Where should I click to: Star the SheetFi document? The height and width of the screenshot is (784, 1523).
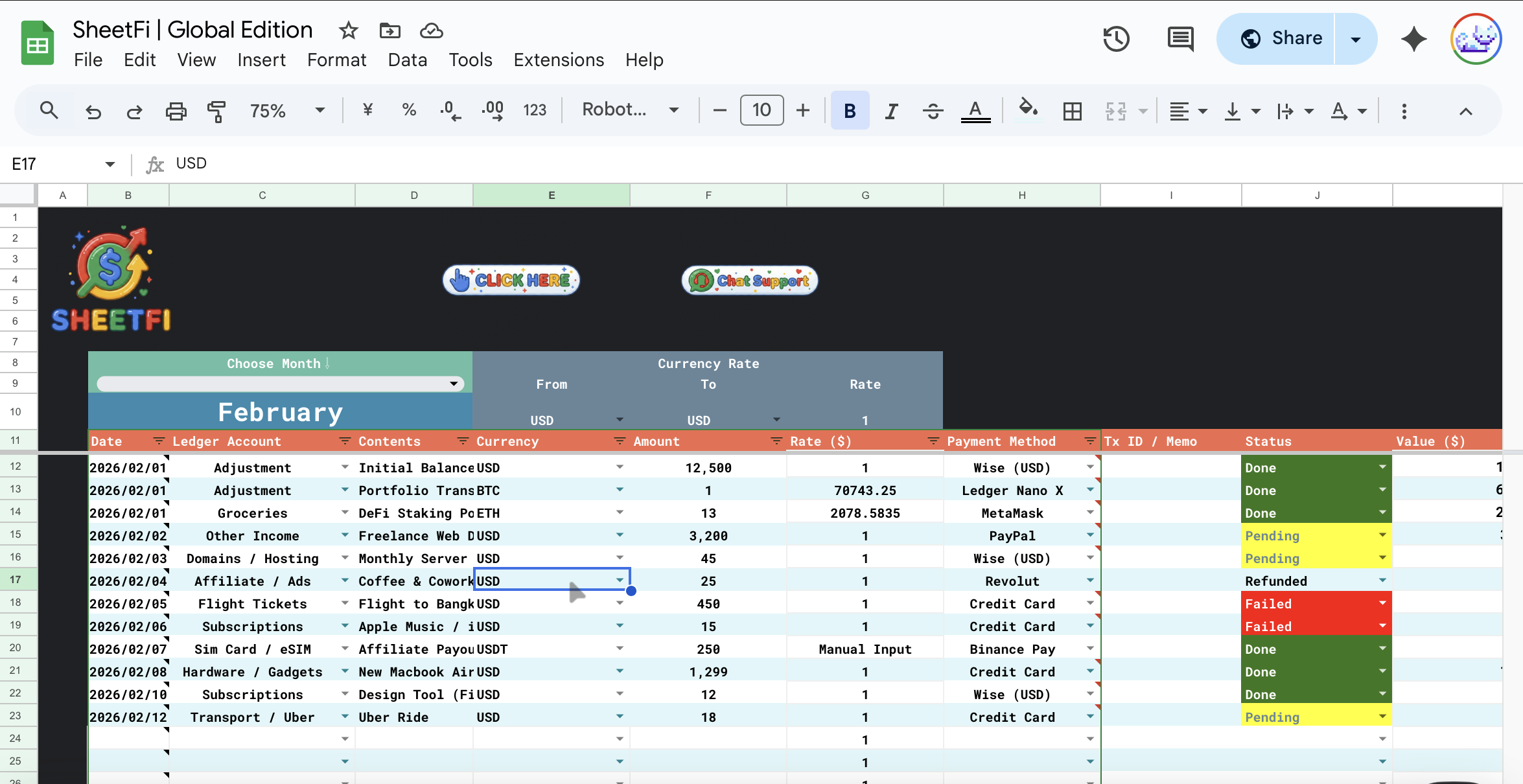[348, 30]
